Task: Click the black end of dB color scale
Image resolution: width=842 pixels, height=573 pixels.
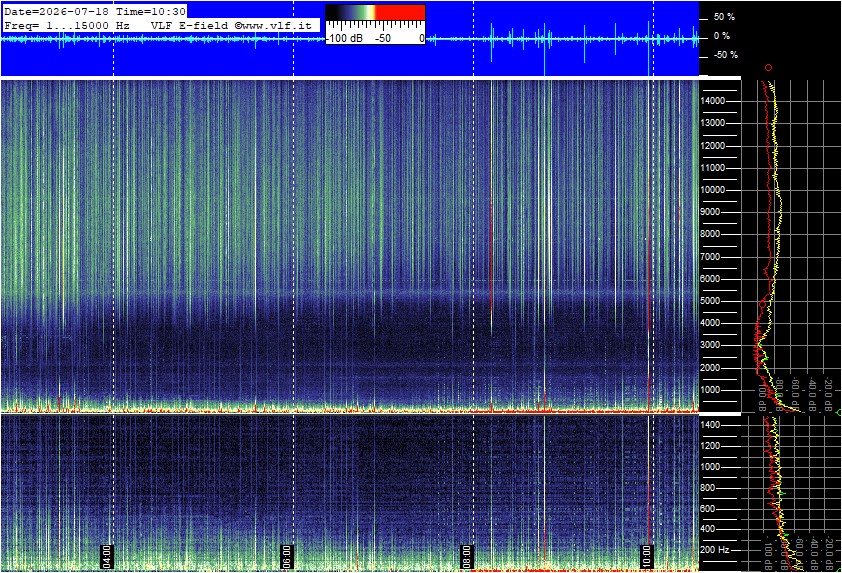Action: pyautogui.click(x=334, y=12)
